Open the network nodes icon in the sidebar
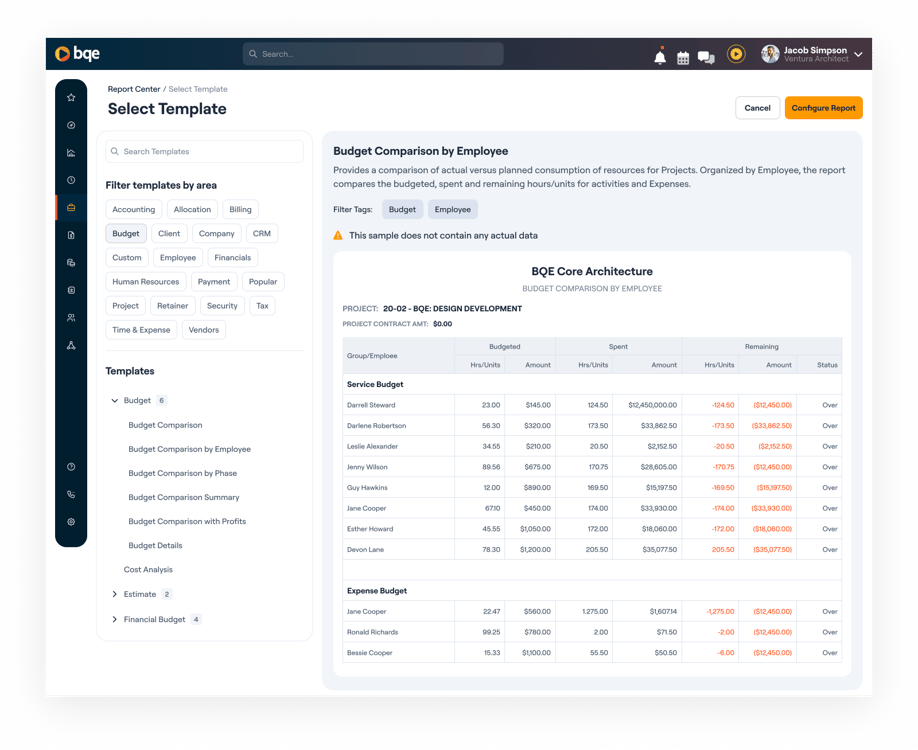Viewport: 918px width, 750px height. (x=71, y=345)
